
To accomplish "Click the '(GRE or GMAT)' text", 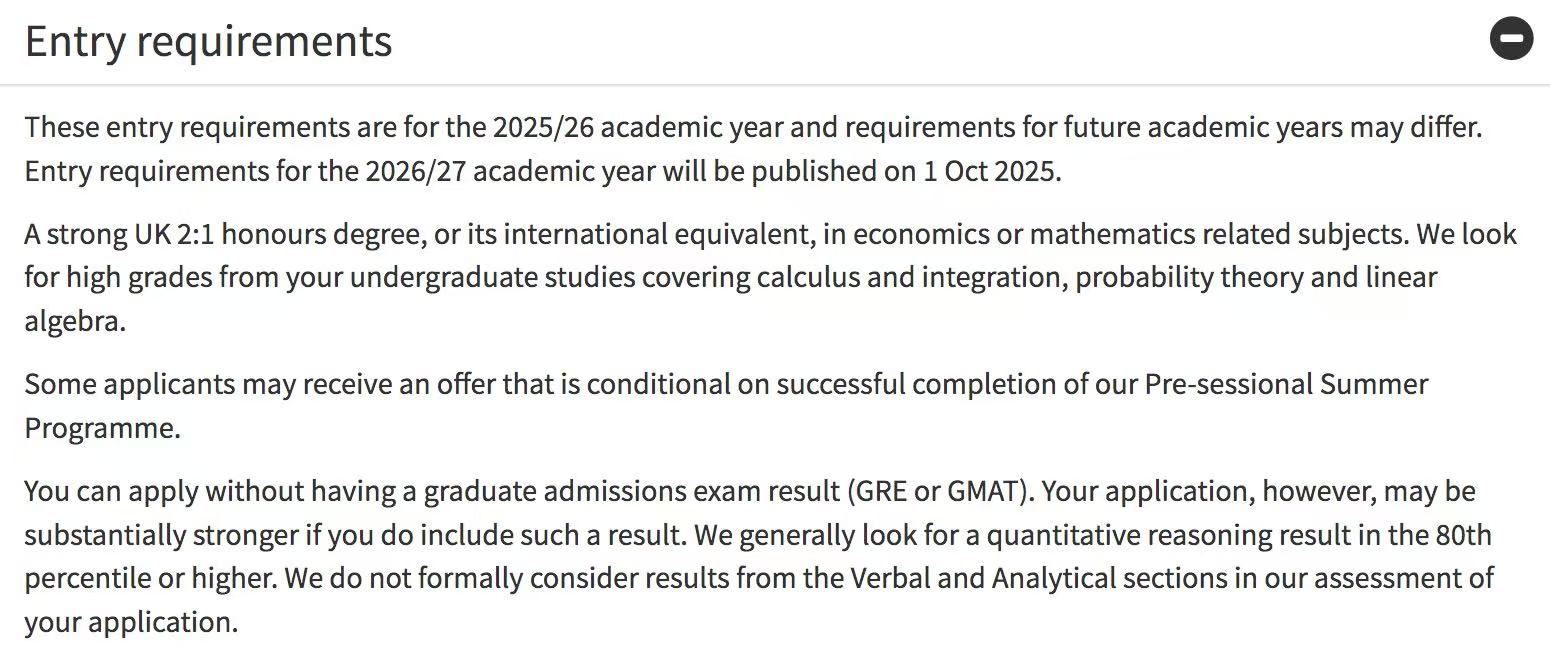I will click(x=936, y=492).
